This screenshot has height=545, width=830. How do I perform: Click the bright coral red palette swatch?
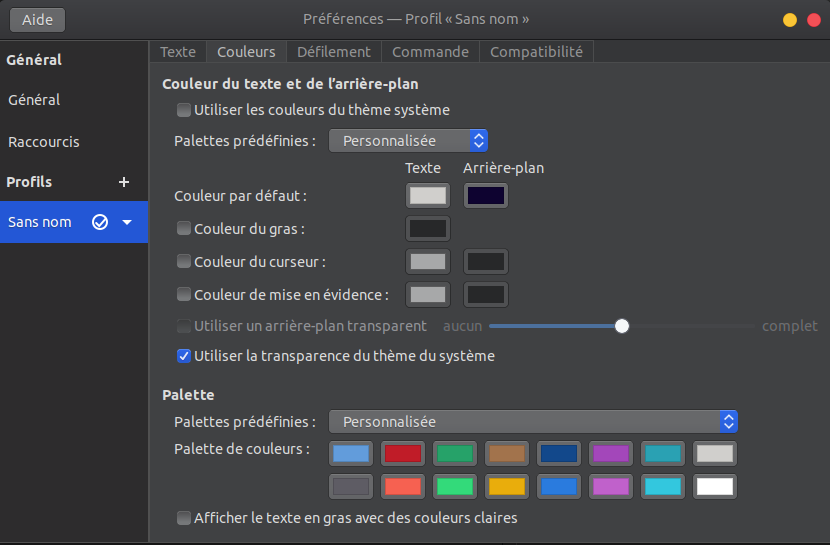coord(403,486)
